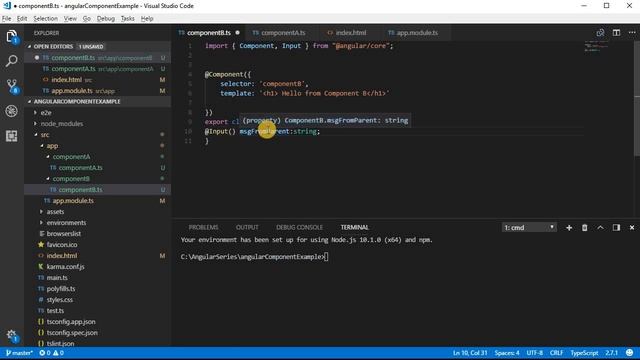Image resolution: width=640 pixels, height=360 pixels.
Task: Click errors and warnings count in status bar
Action: pyautogui.click(x=51, y=353)
